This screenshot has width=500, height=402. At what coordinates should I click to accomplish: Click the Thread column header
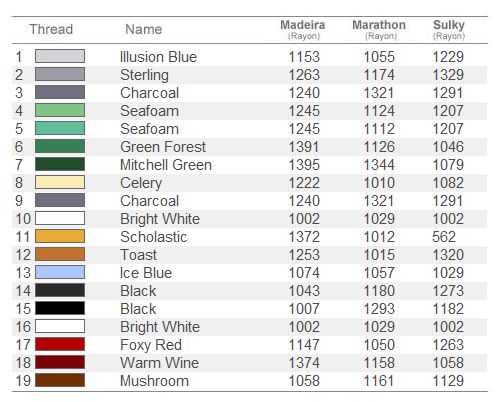51,29
